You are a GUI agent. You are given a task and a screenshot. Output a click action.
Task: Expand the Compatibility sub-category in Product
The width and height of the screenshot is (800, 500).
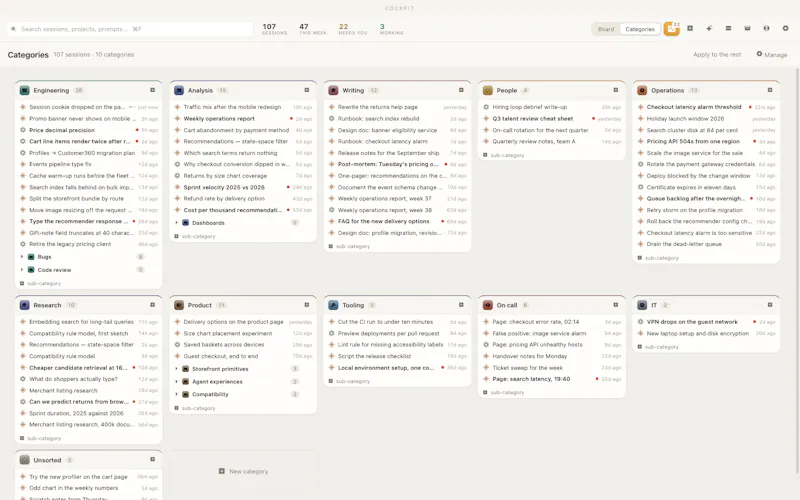pos(177,394)
